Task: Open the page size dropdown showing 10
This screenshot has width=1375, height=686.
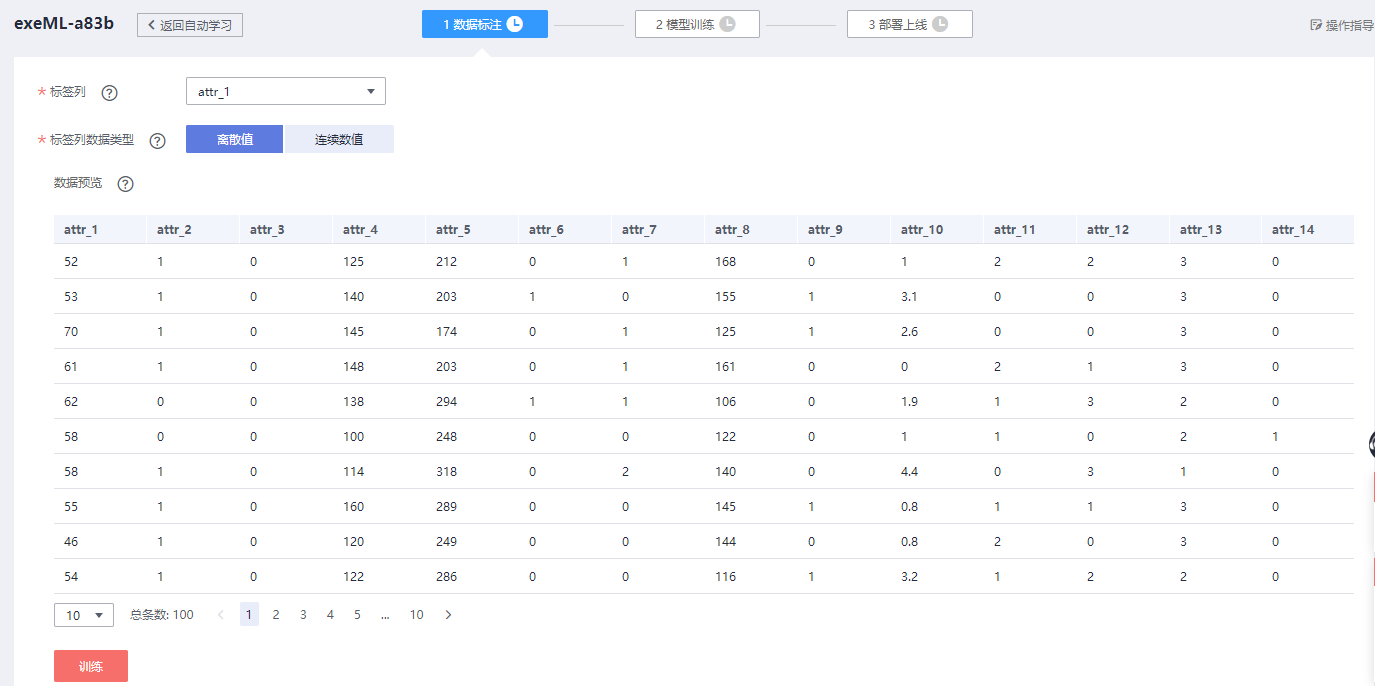Action: [x=84, y=615]
